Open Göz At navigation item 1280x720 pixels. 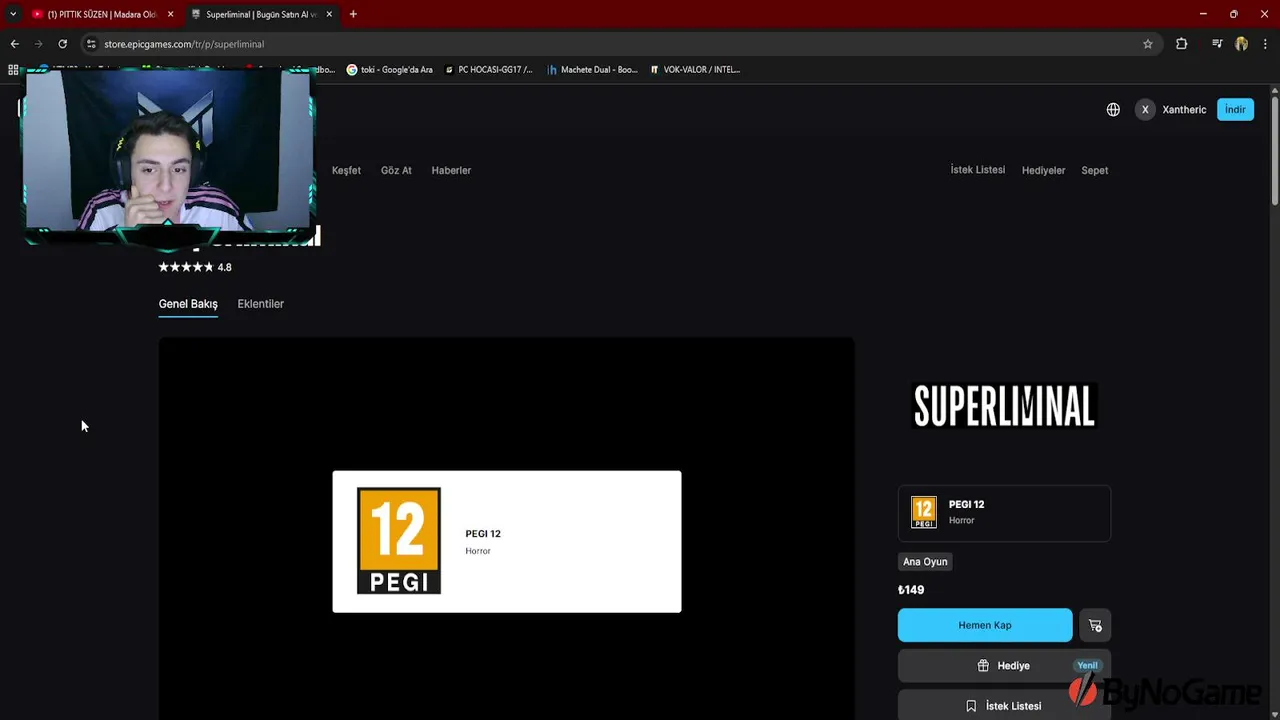click(396, 170)
